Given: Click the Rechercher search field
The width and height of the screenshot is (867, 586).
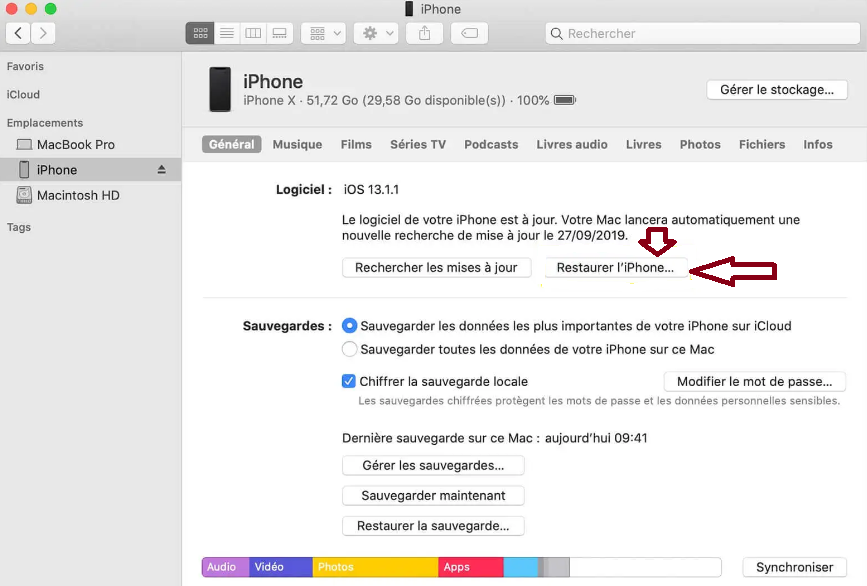Looking at the screenshot, I should (700, 33).
